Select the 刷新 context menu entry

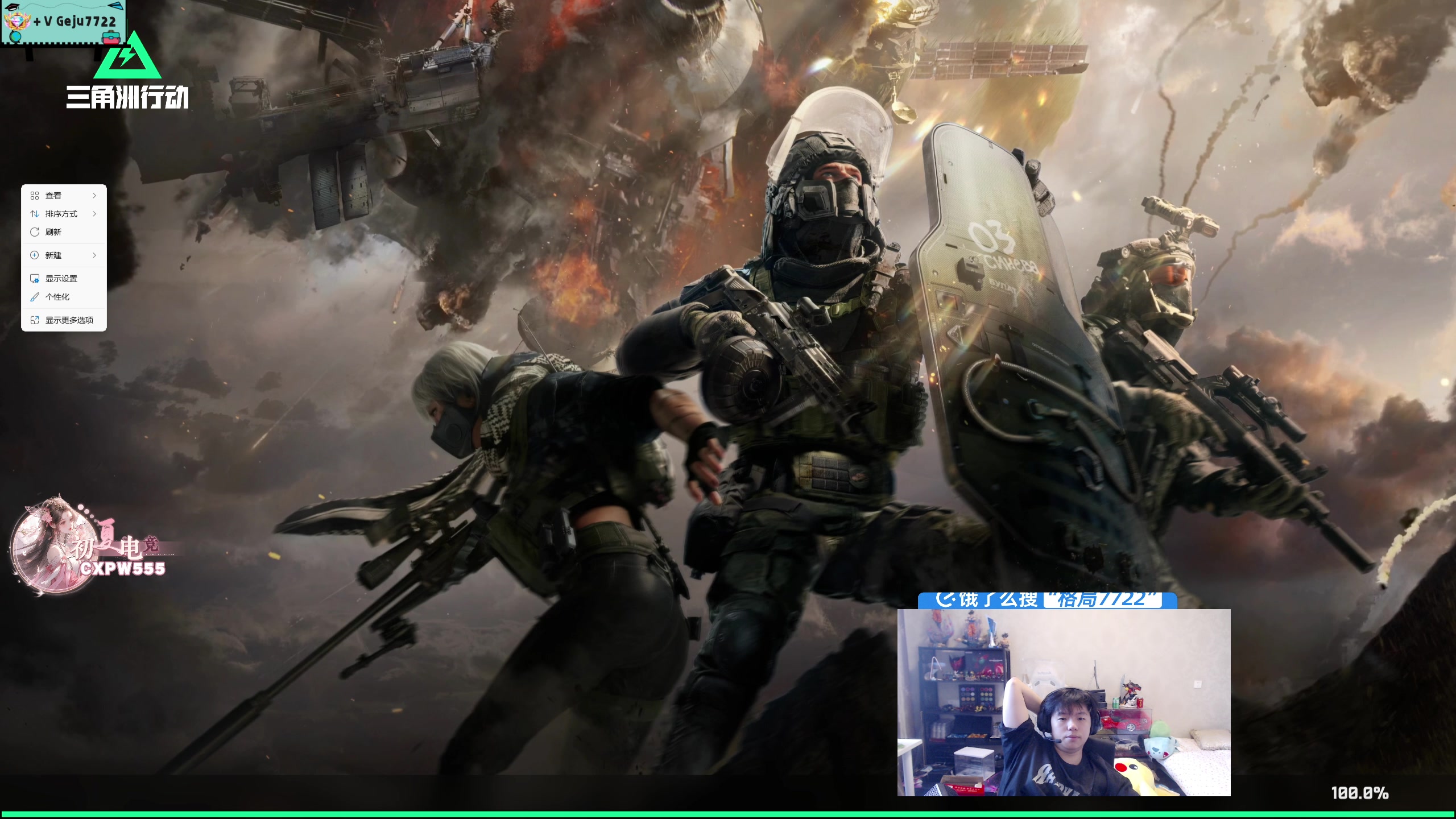(53, 232)
